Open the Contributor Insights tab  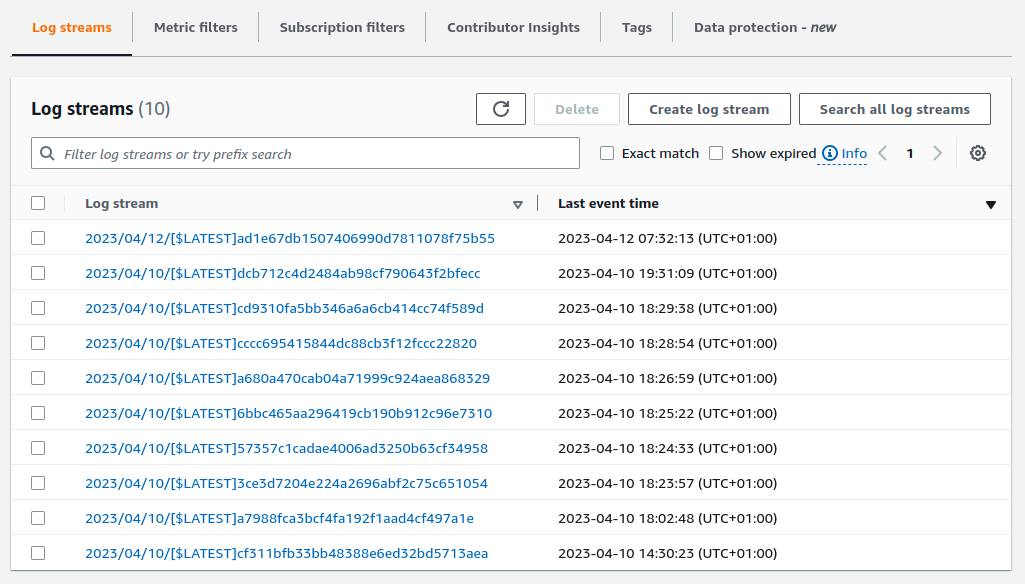click(513, 27)
